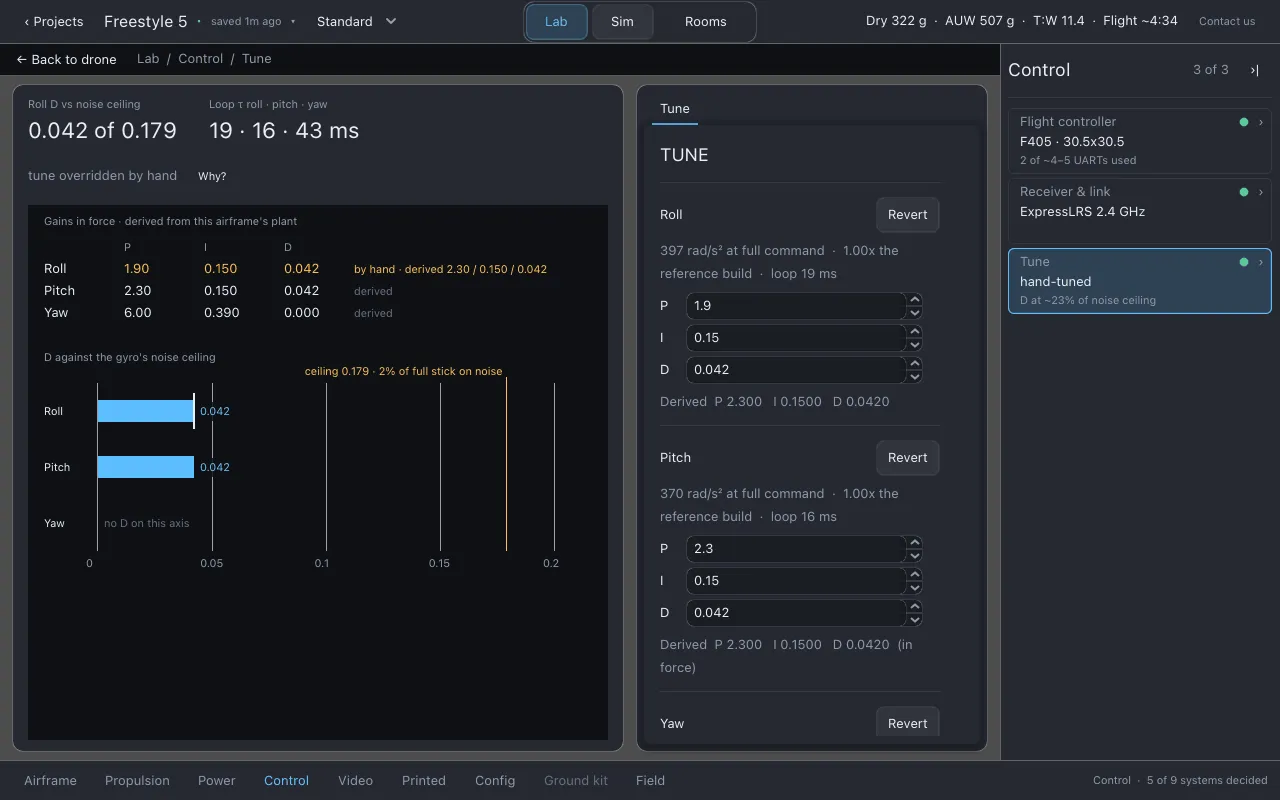Viewport: 1280px width, 800px height.
Task: Revert the Pitch tune values
Action: [x=907, y=457]
